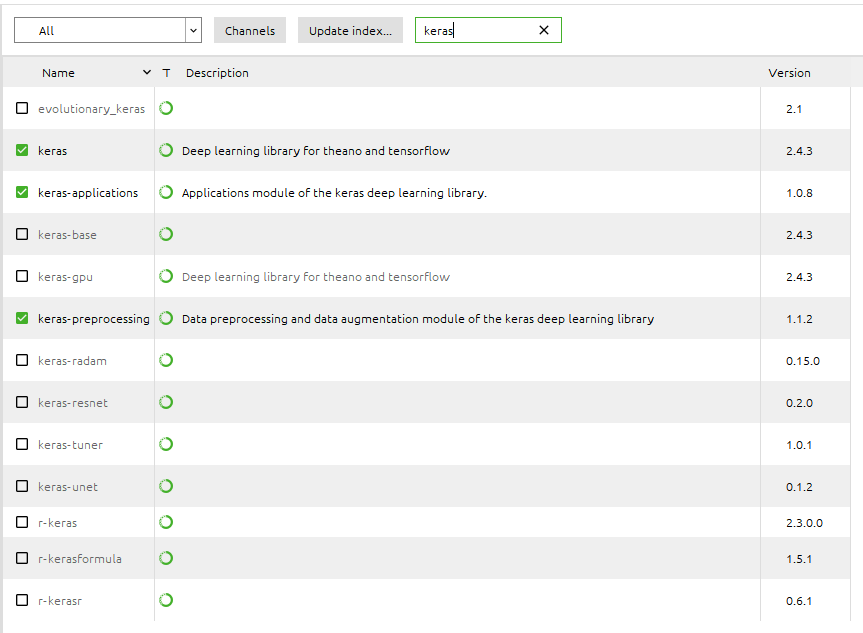Click the type icon in the keras-preprocessing row

point(166,318)
